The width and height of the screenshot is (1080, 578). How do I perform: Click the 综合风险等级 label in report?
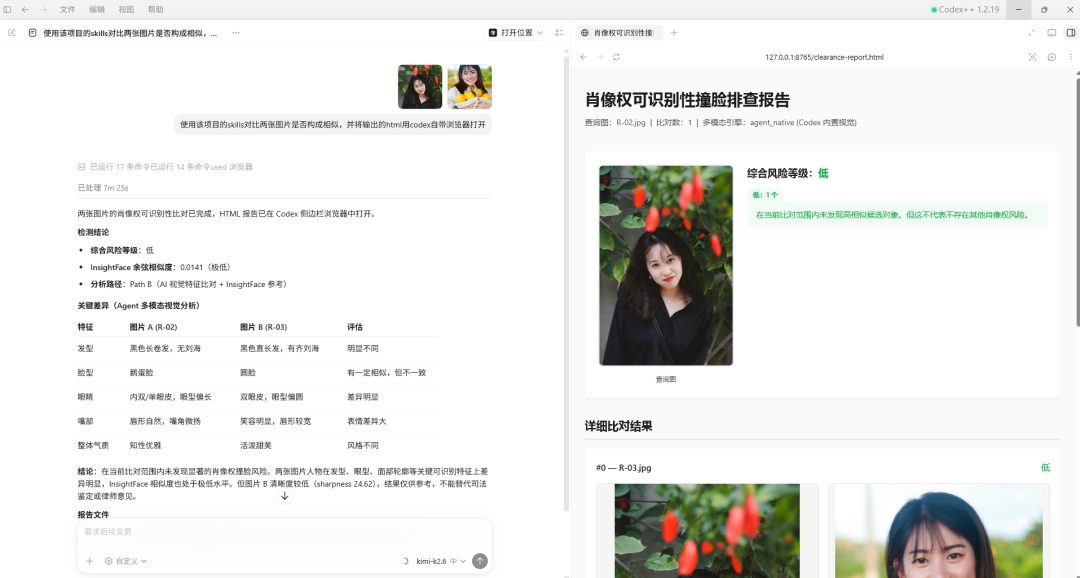pyautogui.click(x=780, y=174)
